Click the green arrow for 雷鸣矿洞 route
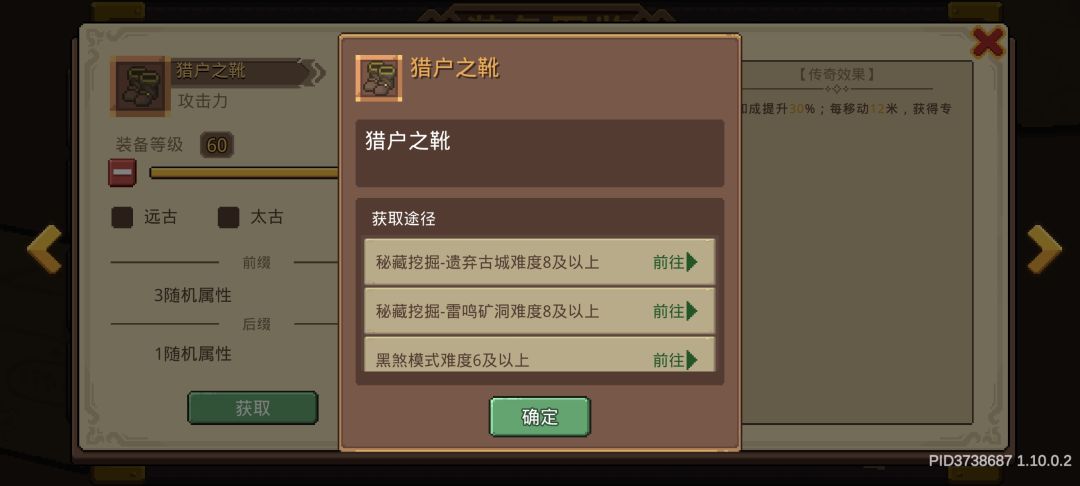The width and height of the screenshot is (1080, 486). pyautogui.click(x=692, y=311)
